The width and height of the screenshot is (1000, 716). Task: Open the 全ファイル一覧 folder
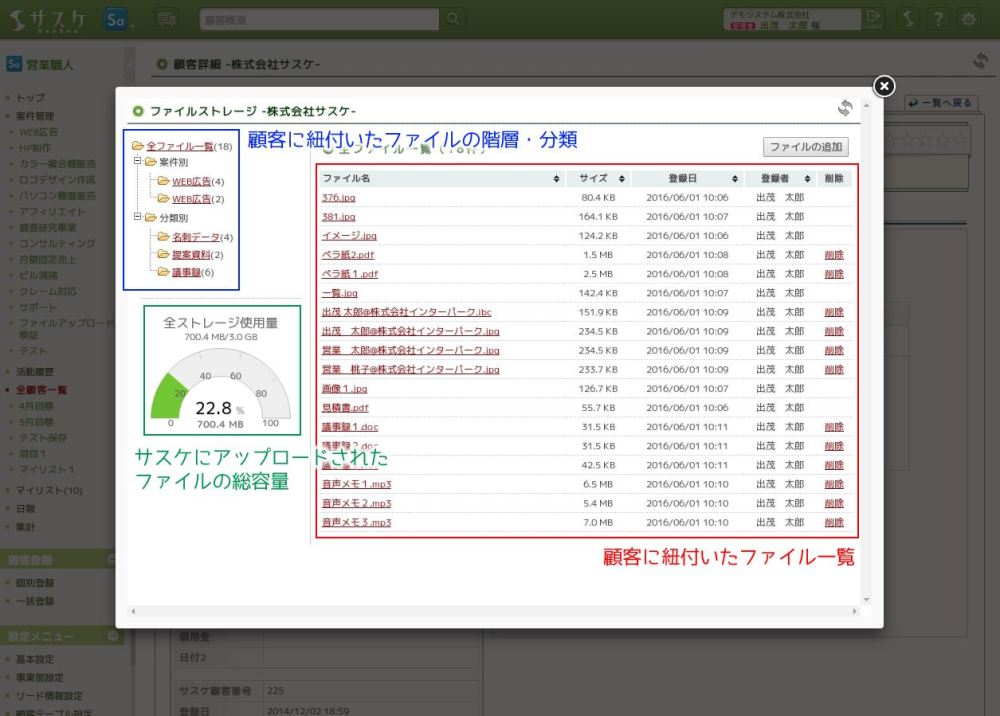(x=179, y=146)
